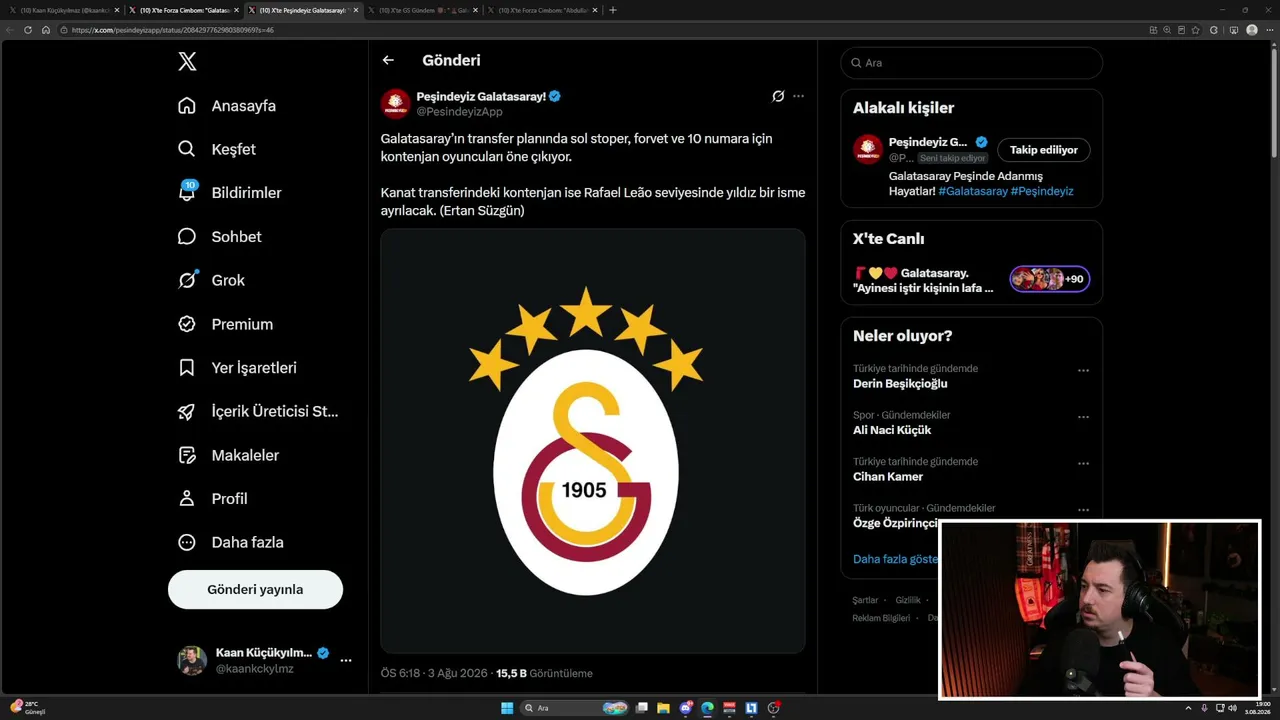
Task: Open Makaleler articles
Action: (x=228, y=455)
